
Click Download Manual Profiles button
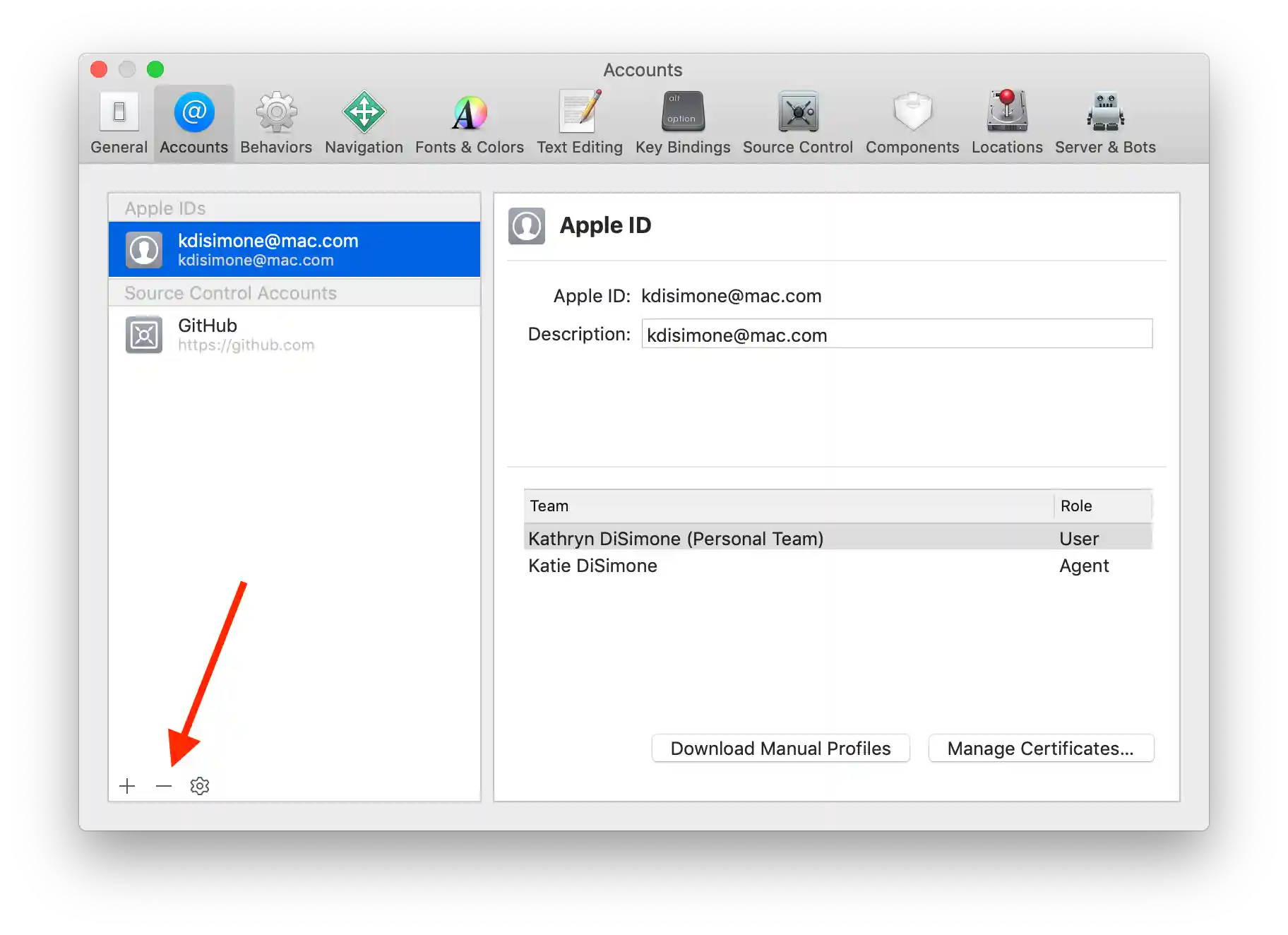pyautogui.click(x=780, y=748)
